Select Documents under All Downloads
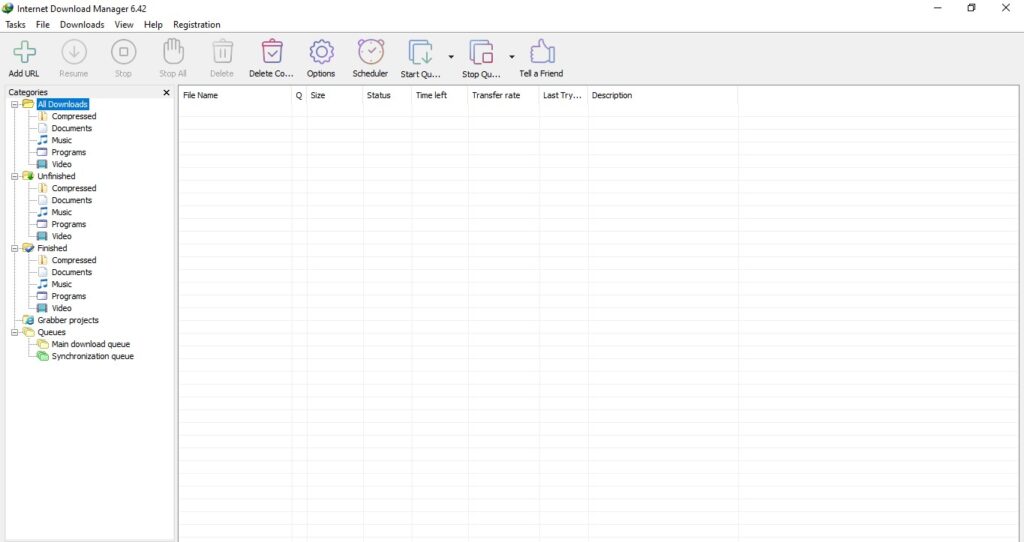 (x=72, y=129)
